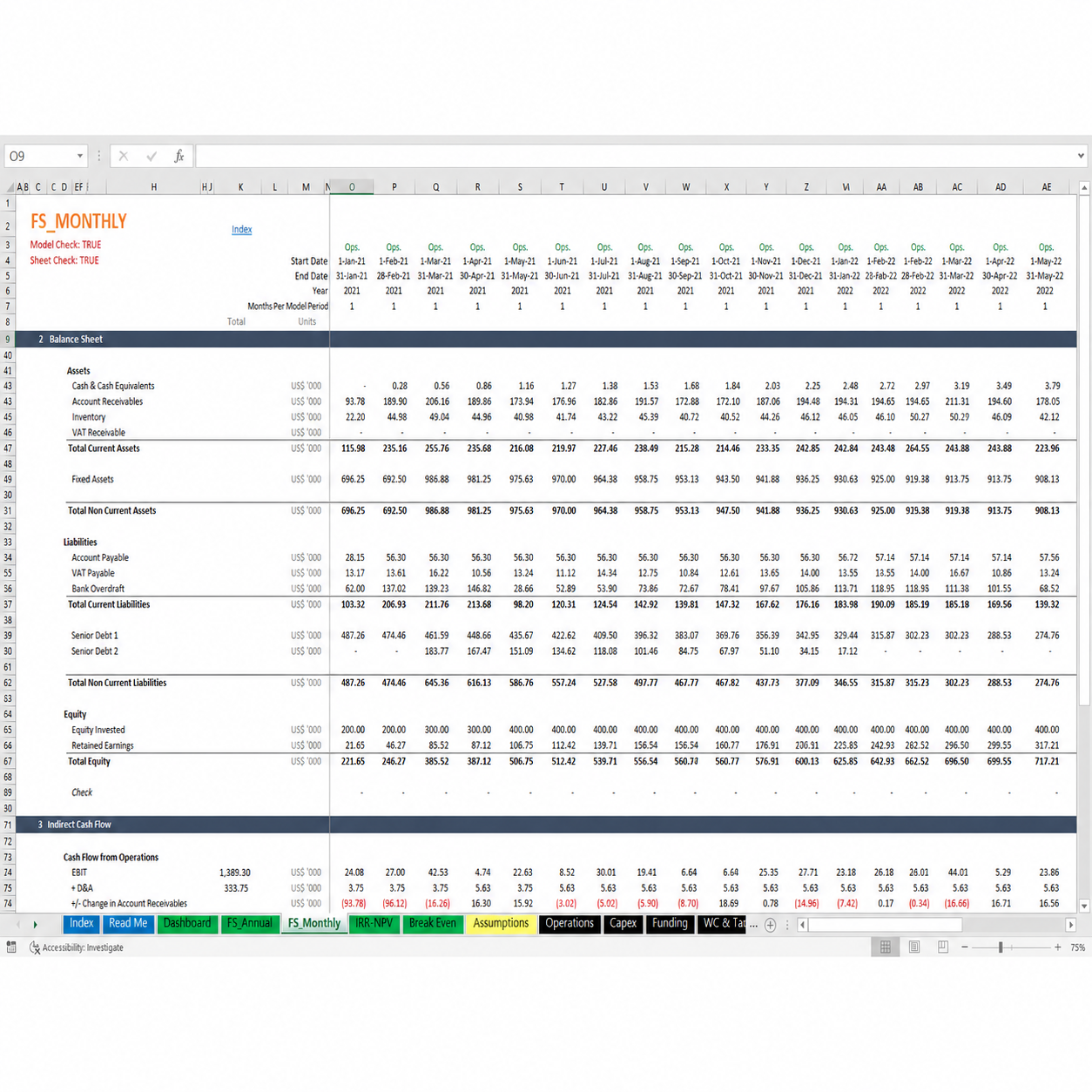Click the horizontal scrollbar thumb
This screenshot has height=1092, width=1092.
(885, 925)
